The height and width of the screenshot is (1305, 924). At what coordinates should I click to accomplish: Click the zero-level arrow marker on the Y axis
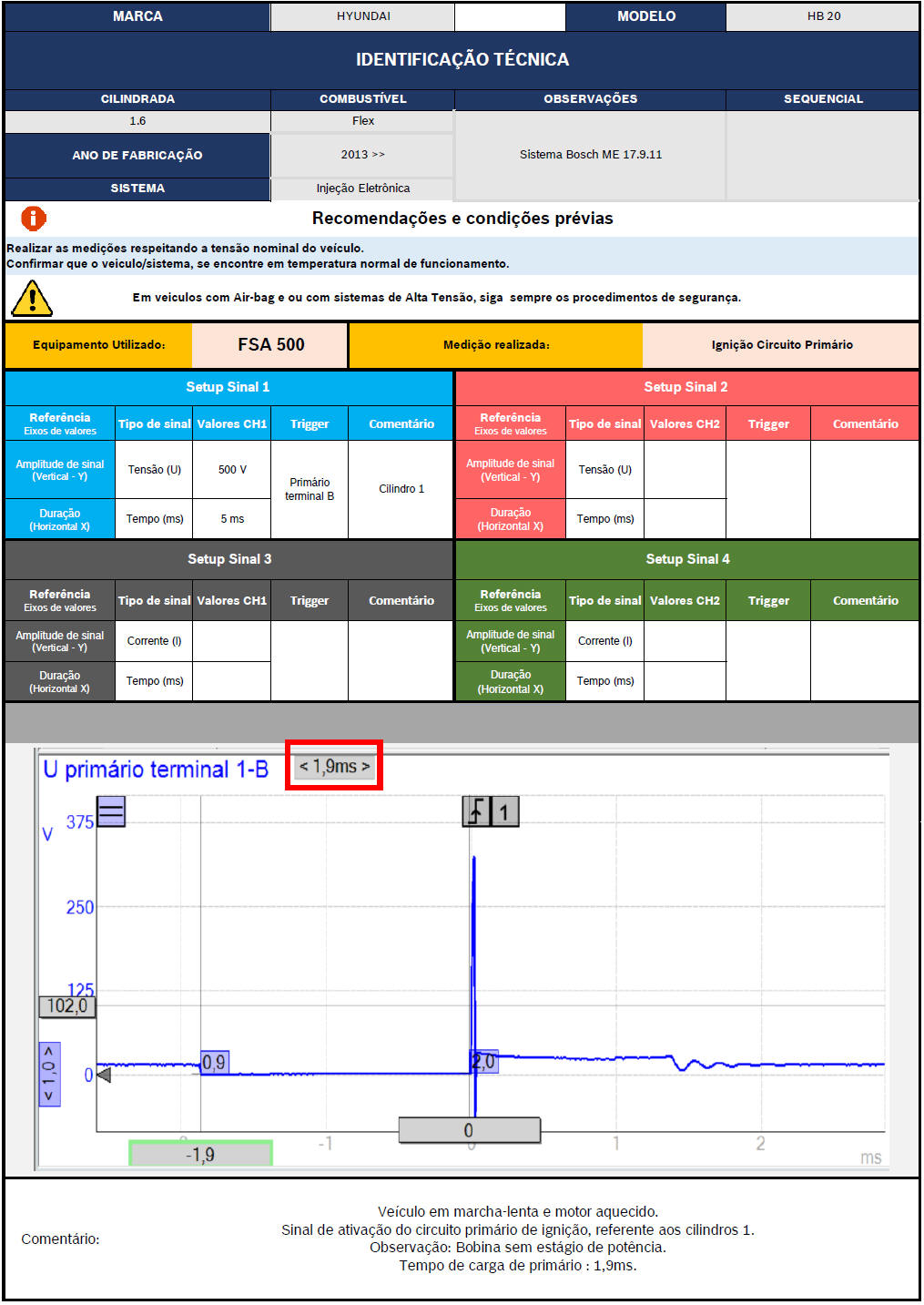point(104,1076)
